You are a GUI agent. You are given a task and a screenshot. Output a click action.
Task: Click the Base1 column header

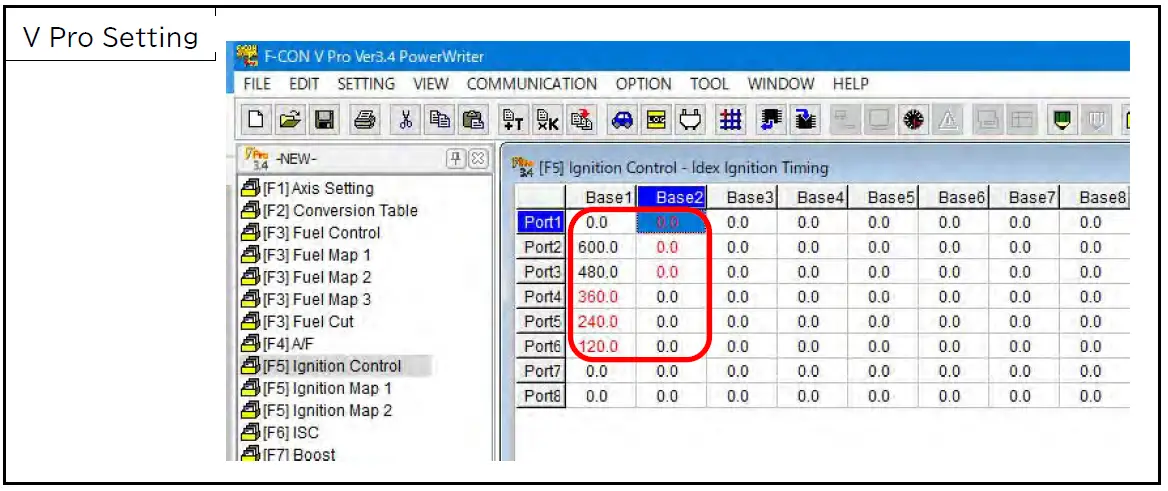pyautogui.click(x=601, y=197)
